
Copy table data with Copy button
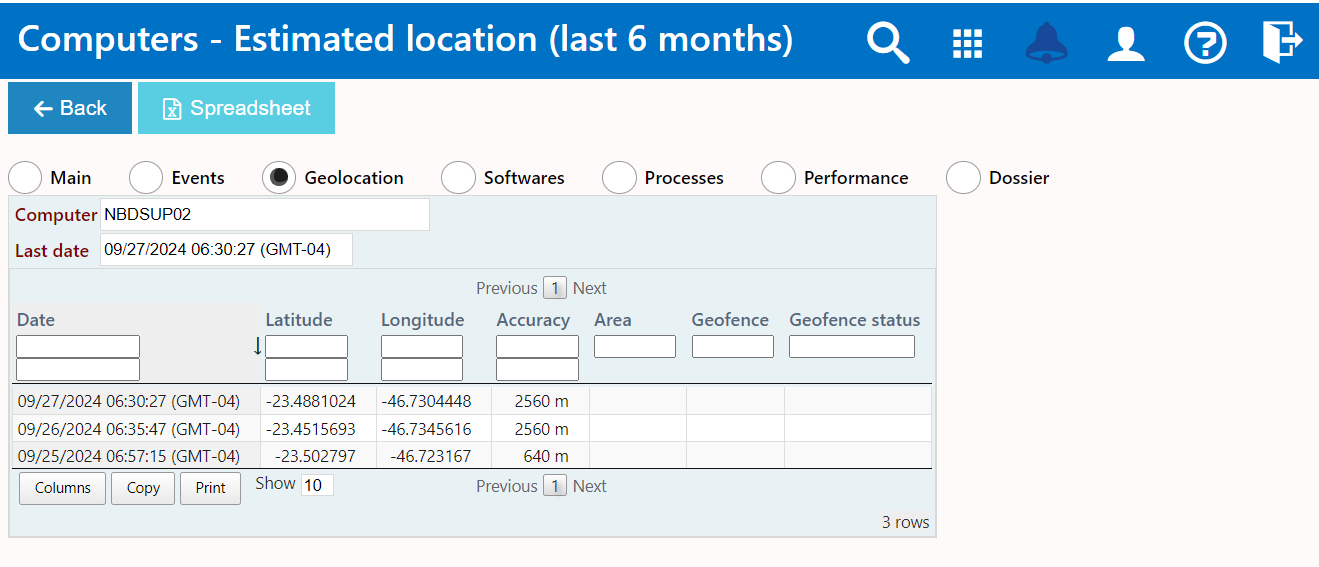click(x=143, y=488)
